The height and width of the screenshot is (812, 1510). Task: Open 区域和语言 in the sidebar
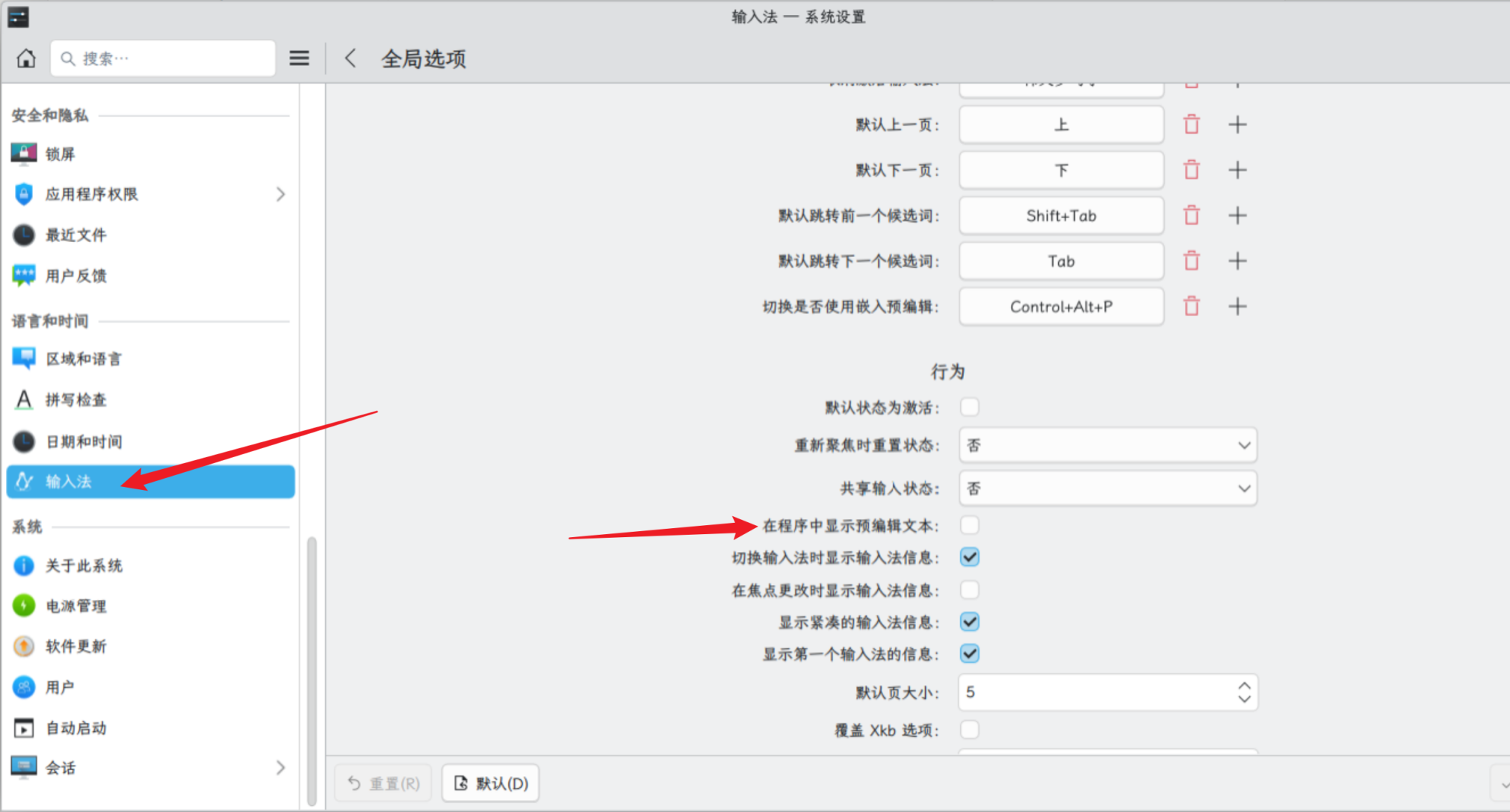[84, 359]
